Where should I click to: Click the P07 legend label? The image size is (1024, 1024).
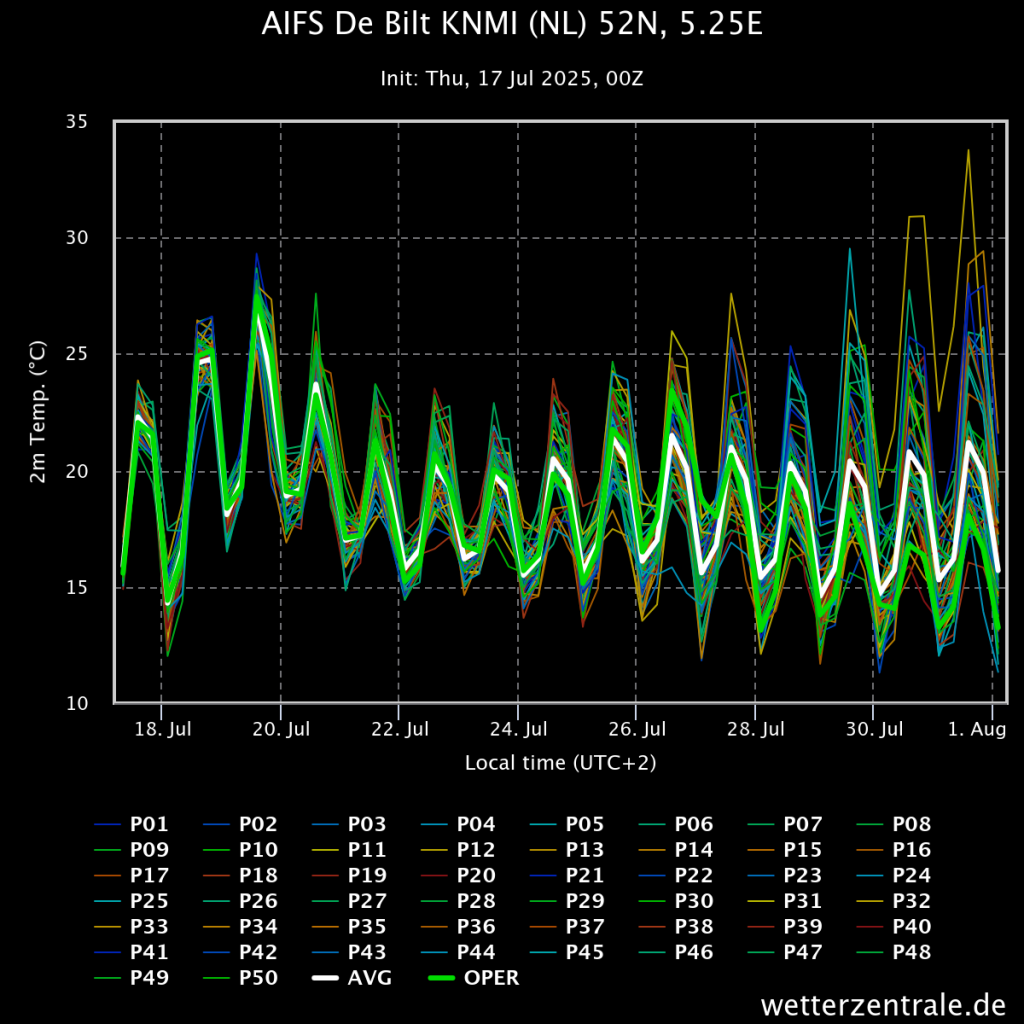tap(803, 824)
